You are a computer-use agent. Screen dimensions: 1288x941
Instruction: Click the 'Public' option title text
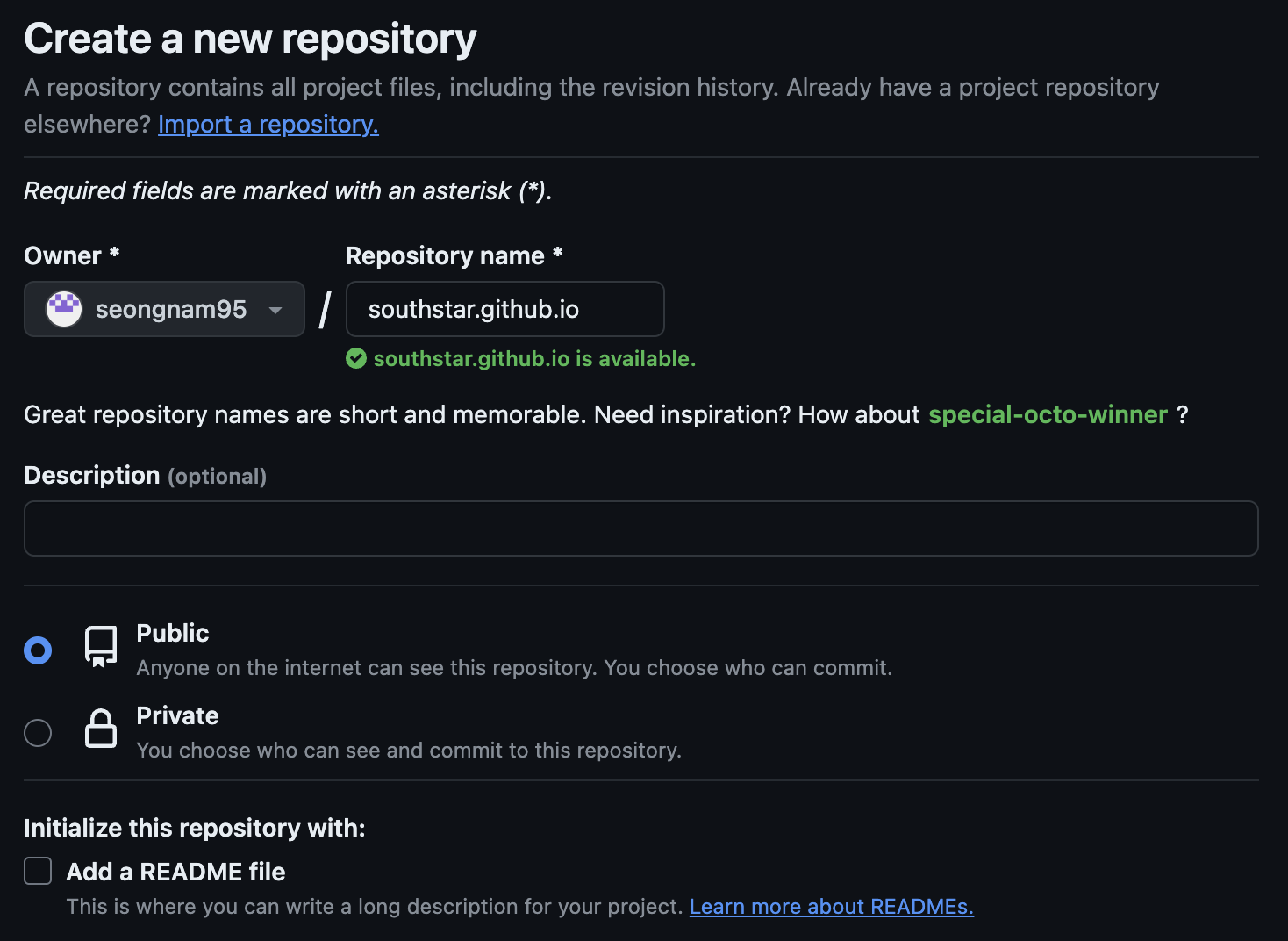(x=173, y=633)
